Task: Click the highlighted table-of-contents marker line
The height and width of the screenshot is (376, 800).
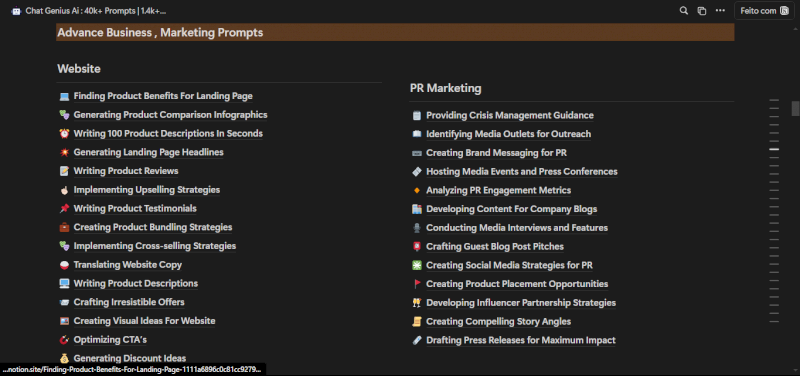Action: pos(774,149)
